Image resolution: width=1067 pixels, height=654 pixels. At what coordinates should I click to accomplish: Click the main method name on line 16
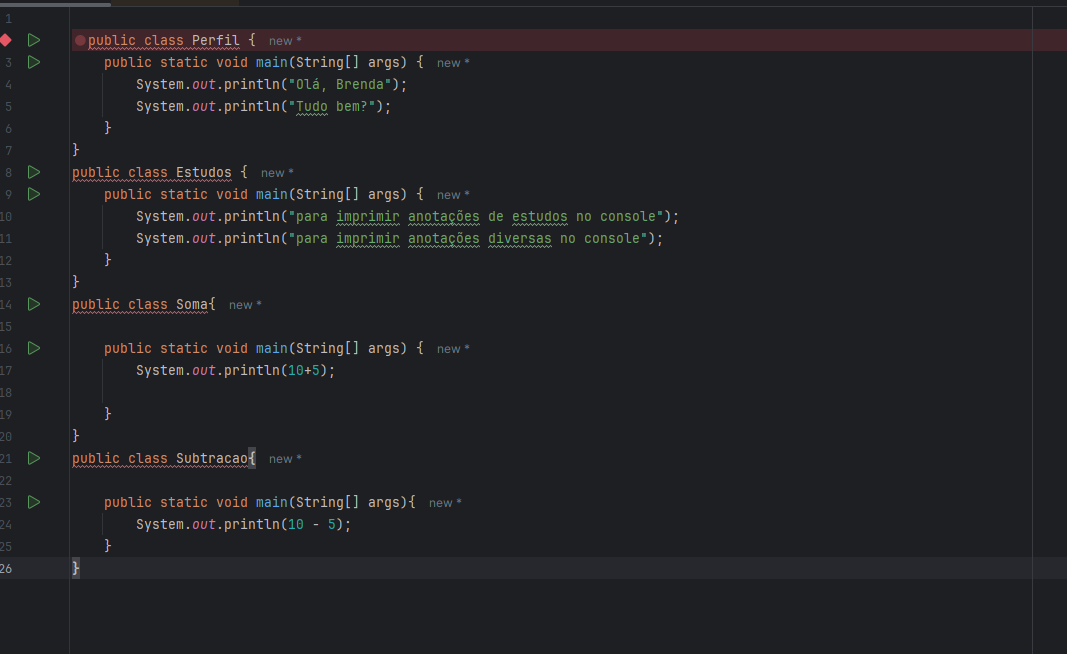272,348
